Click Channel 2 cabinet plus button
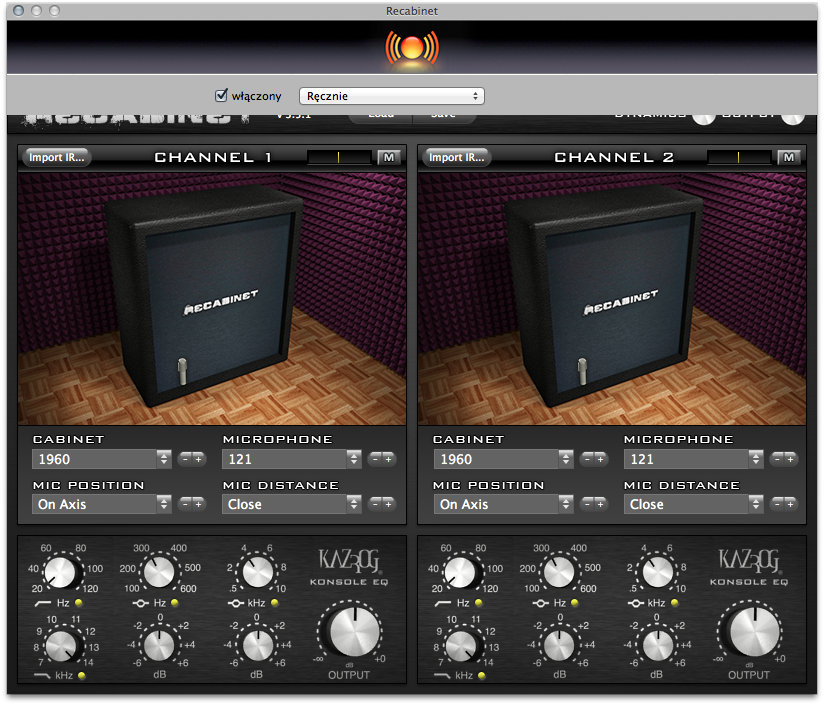This screenshot has height=705, width=824. (601, 459)
